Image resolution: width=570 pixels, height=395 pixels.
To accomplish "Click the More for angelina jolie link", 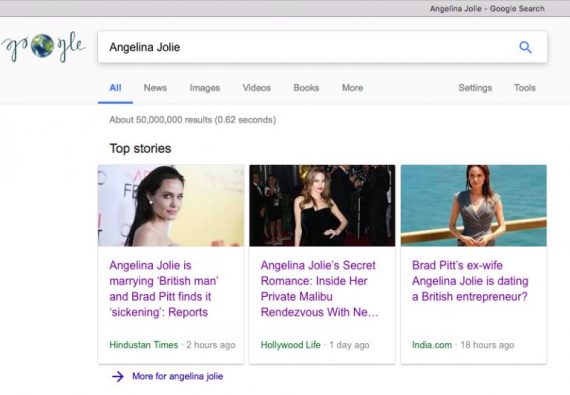I will [177, 376].
